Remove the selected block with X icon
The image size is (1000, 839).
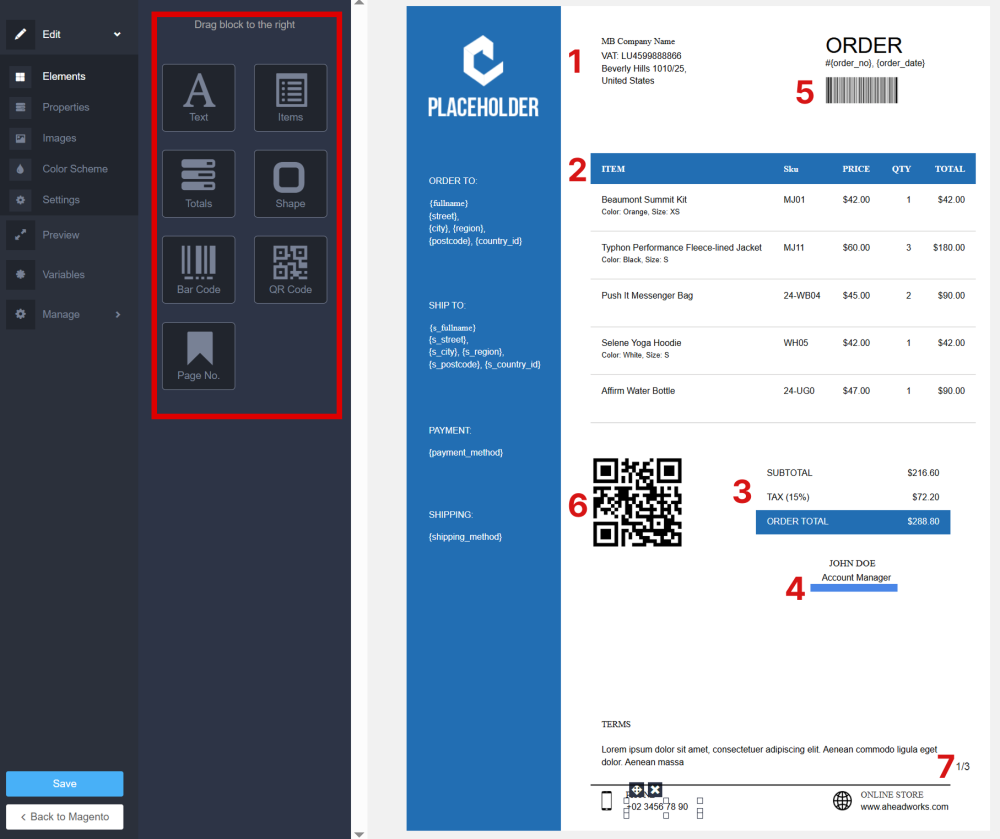(x=654, y=790)
